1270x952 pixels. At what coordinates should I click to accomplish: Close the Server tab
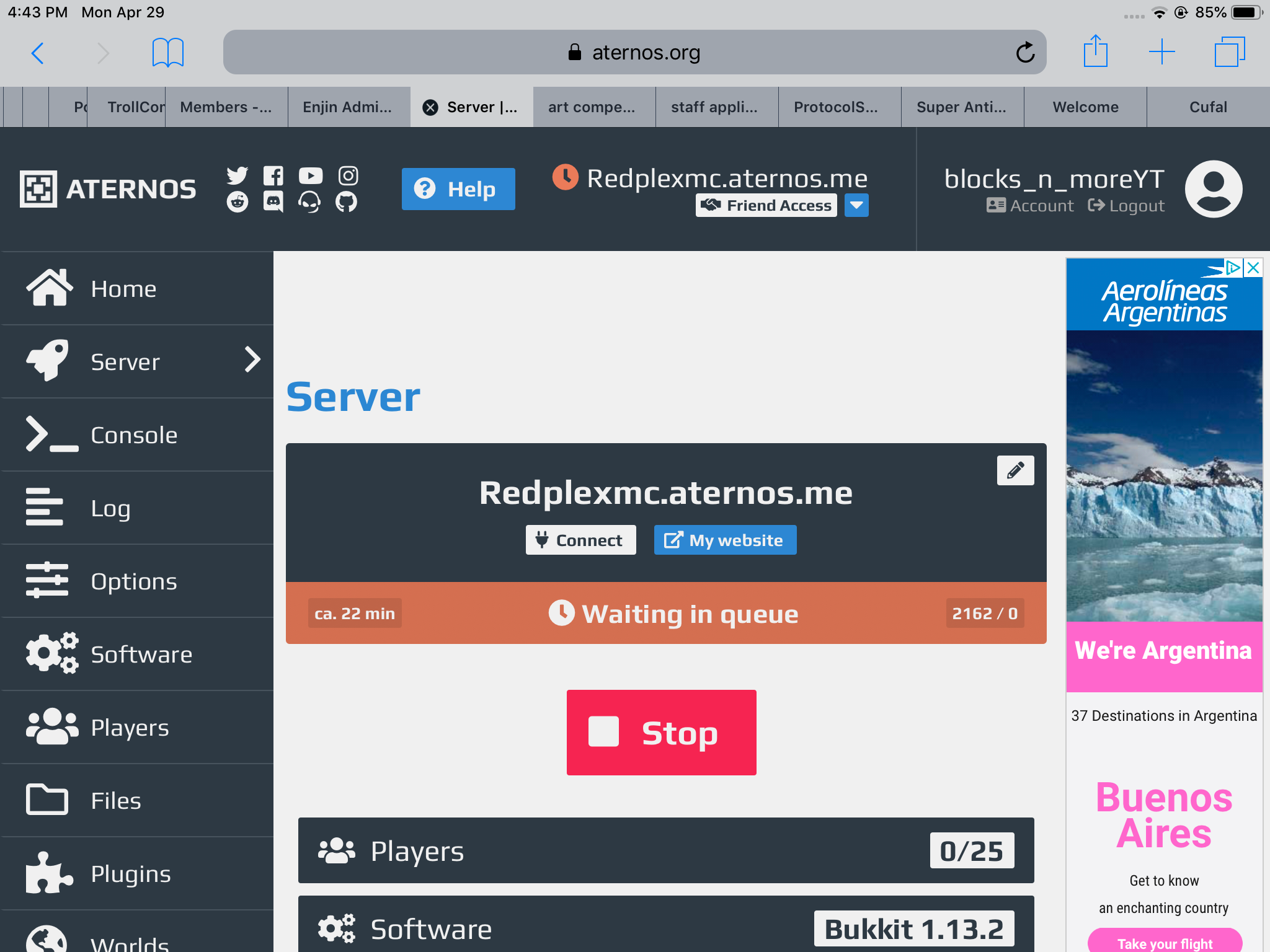pyautogui.click(x=430, y=107)
